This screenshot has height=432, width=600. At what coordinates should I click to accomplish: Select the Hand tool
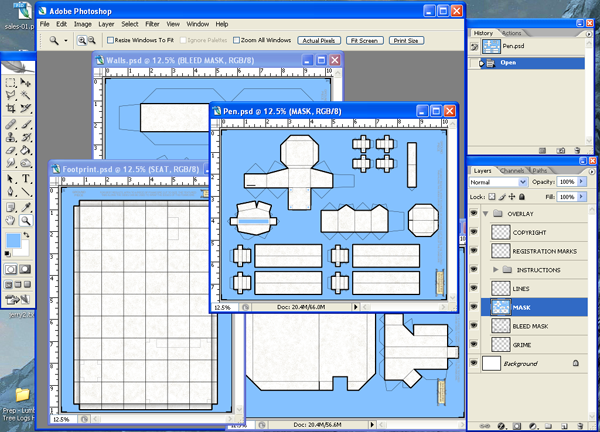pos(11,220)
